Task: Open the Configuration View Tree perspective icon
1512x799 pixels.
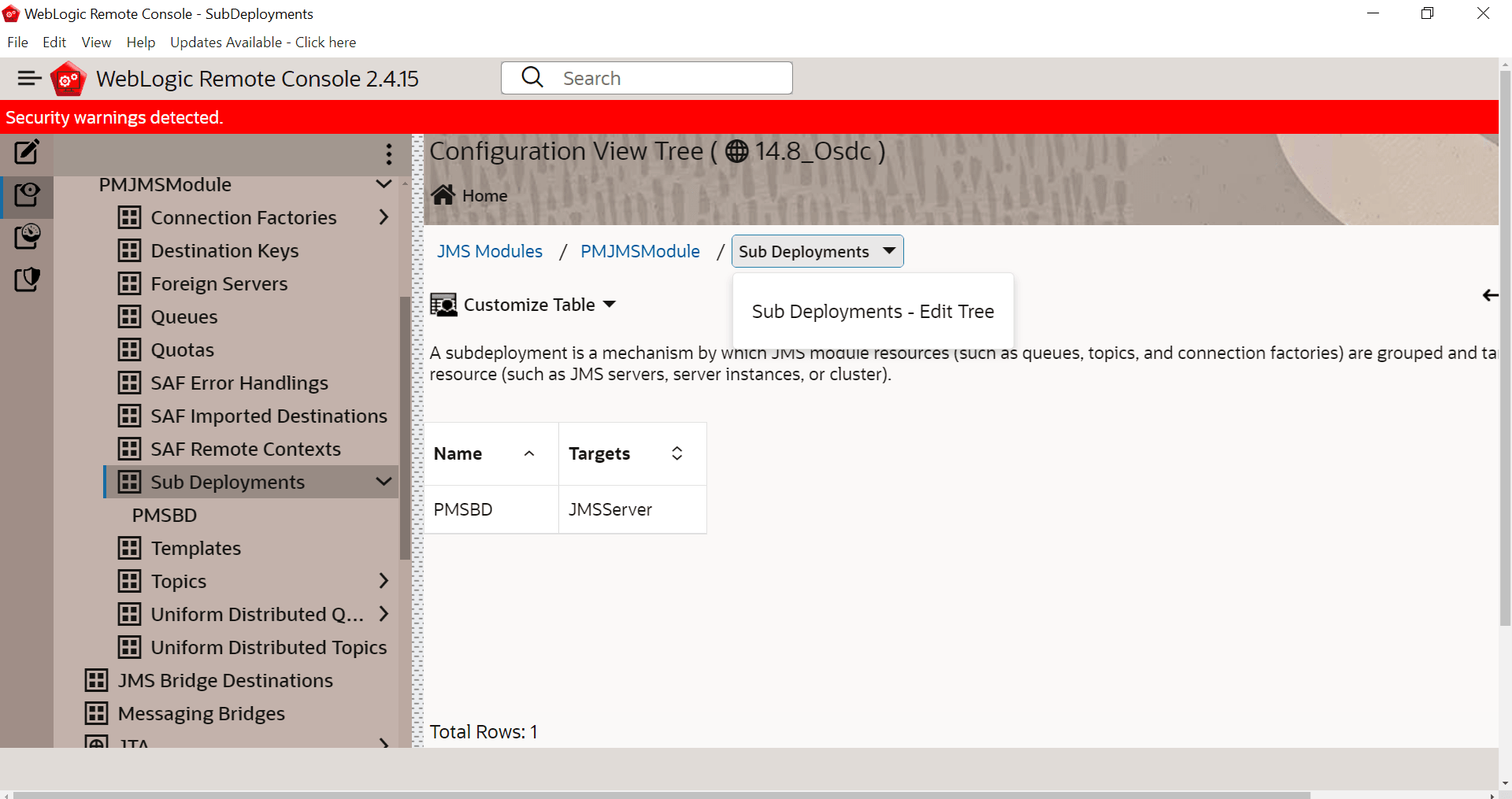Action: point(27,194)
